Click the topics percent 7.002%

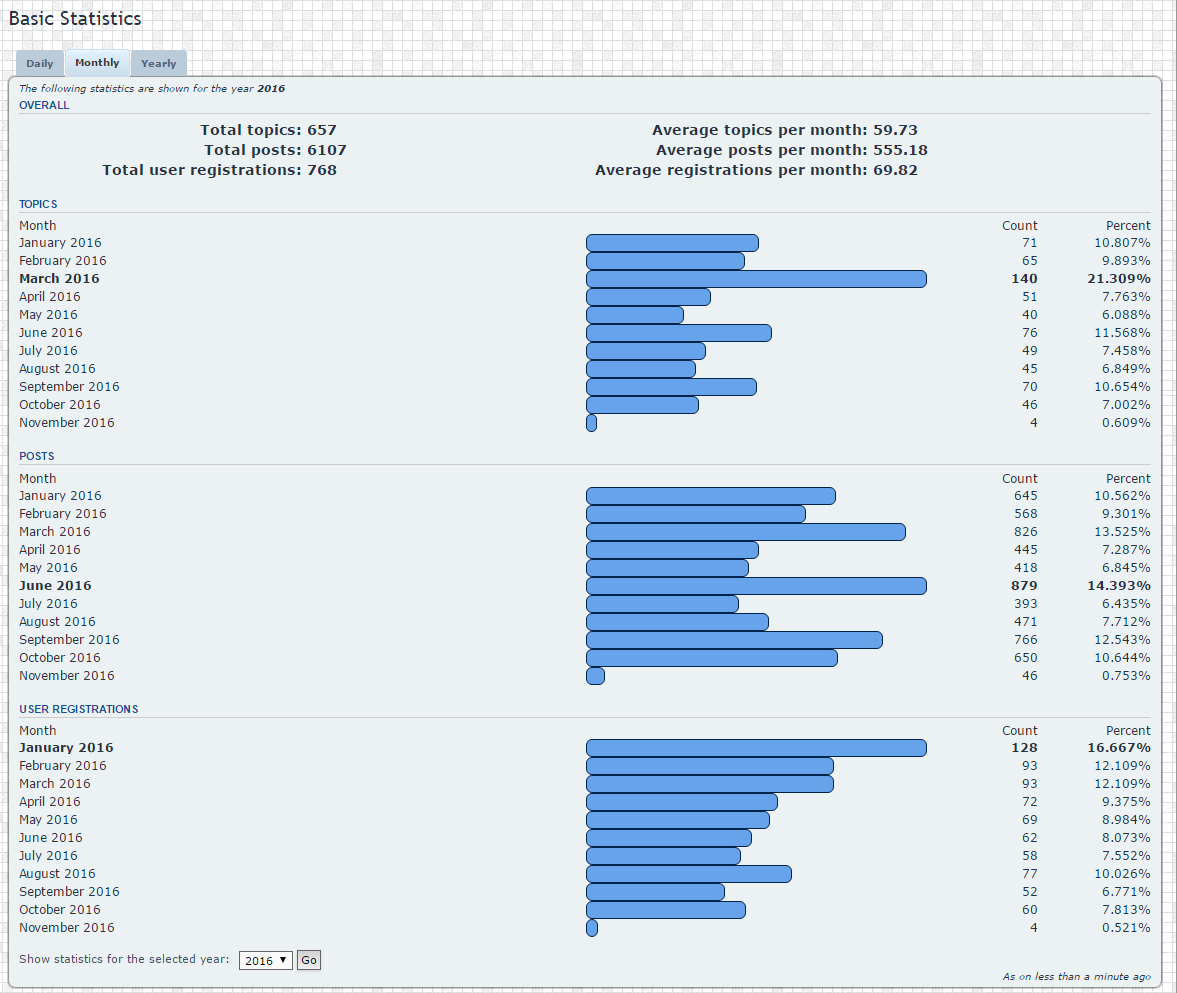(1125, 405)
